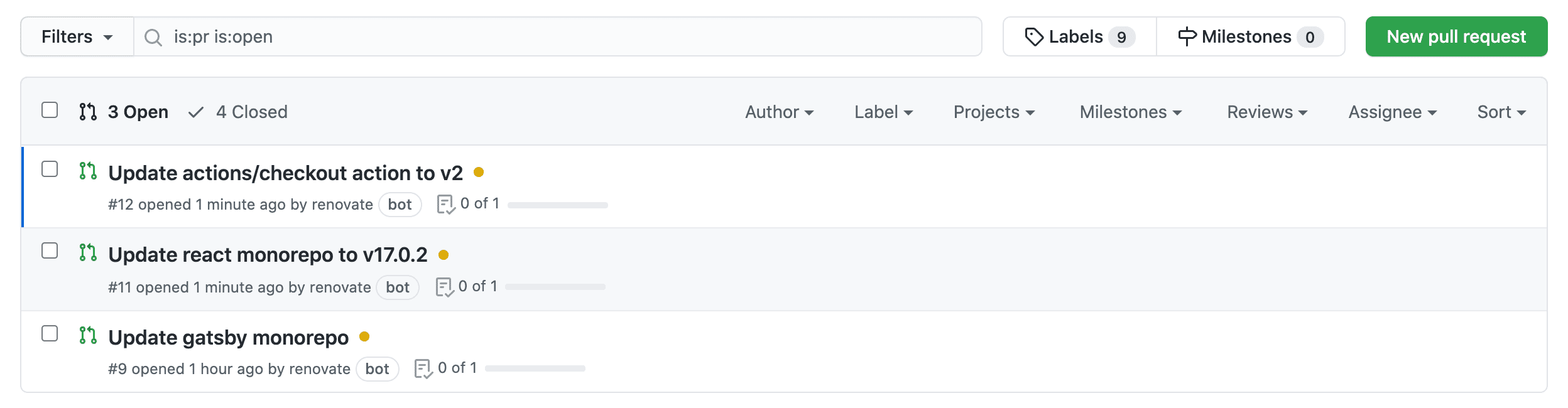Open the Sort dropdown menu
Viewport: 1568px width, 408px height.
[x=1501, y=112]
